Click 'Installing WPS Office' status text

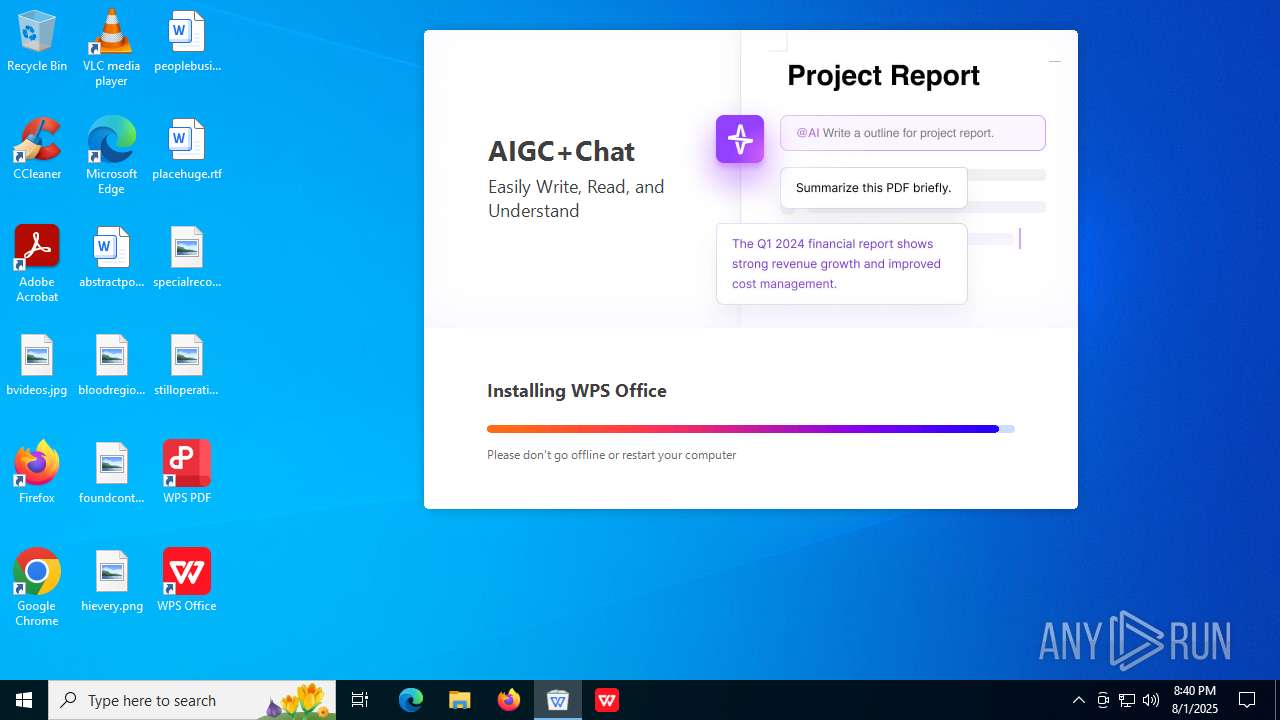pos(577,391)
